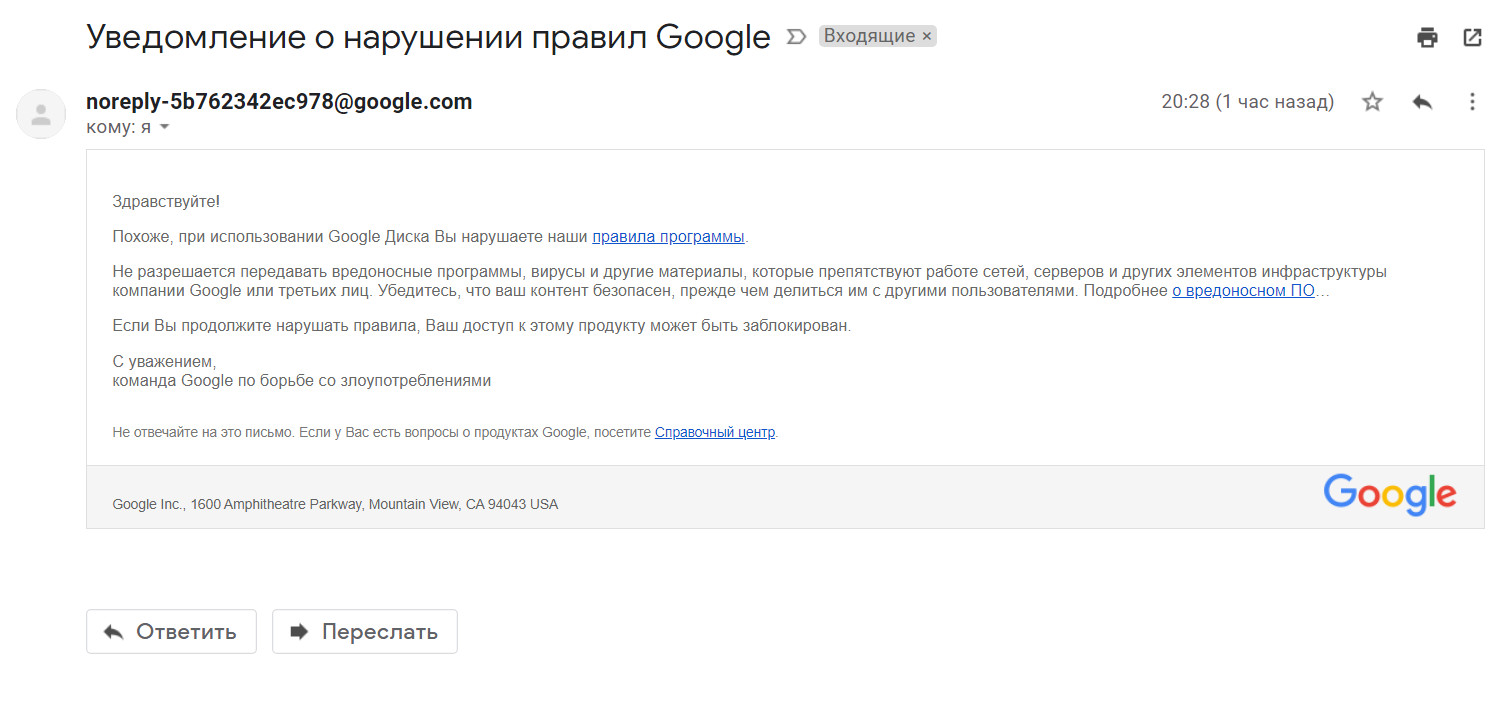Visit the "Справочный центр" link

pos(714,433)
